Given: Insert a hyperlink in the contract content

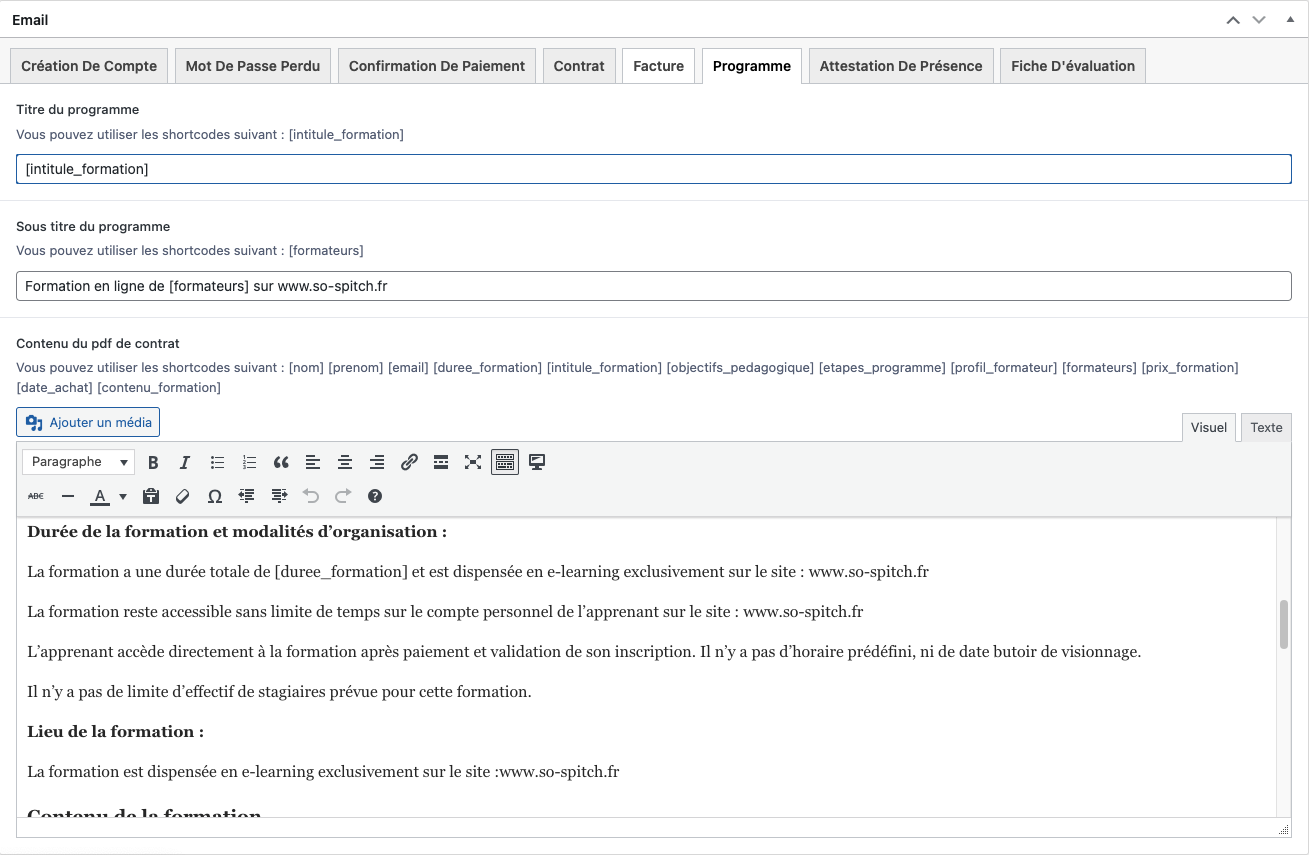Looking at the screenshot, I should (x=409, y=461).
